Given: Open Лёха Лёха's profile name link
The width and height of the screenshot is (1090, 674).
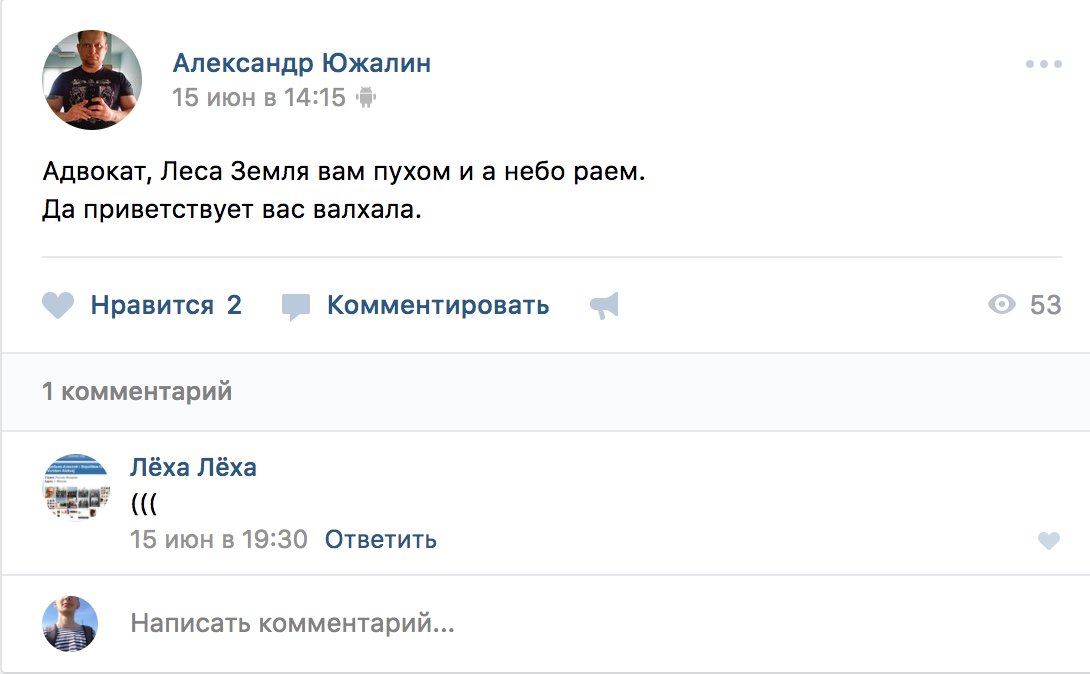Looking at the screenshot, I should coord(193,467).
